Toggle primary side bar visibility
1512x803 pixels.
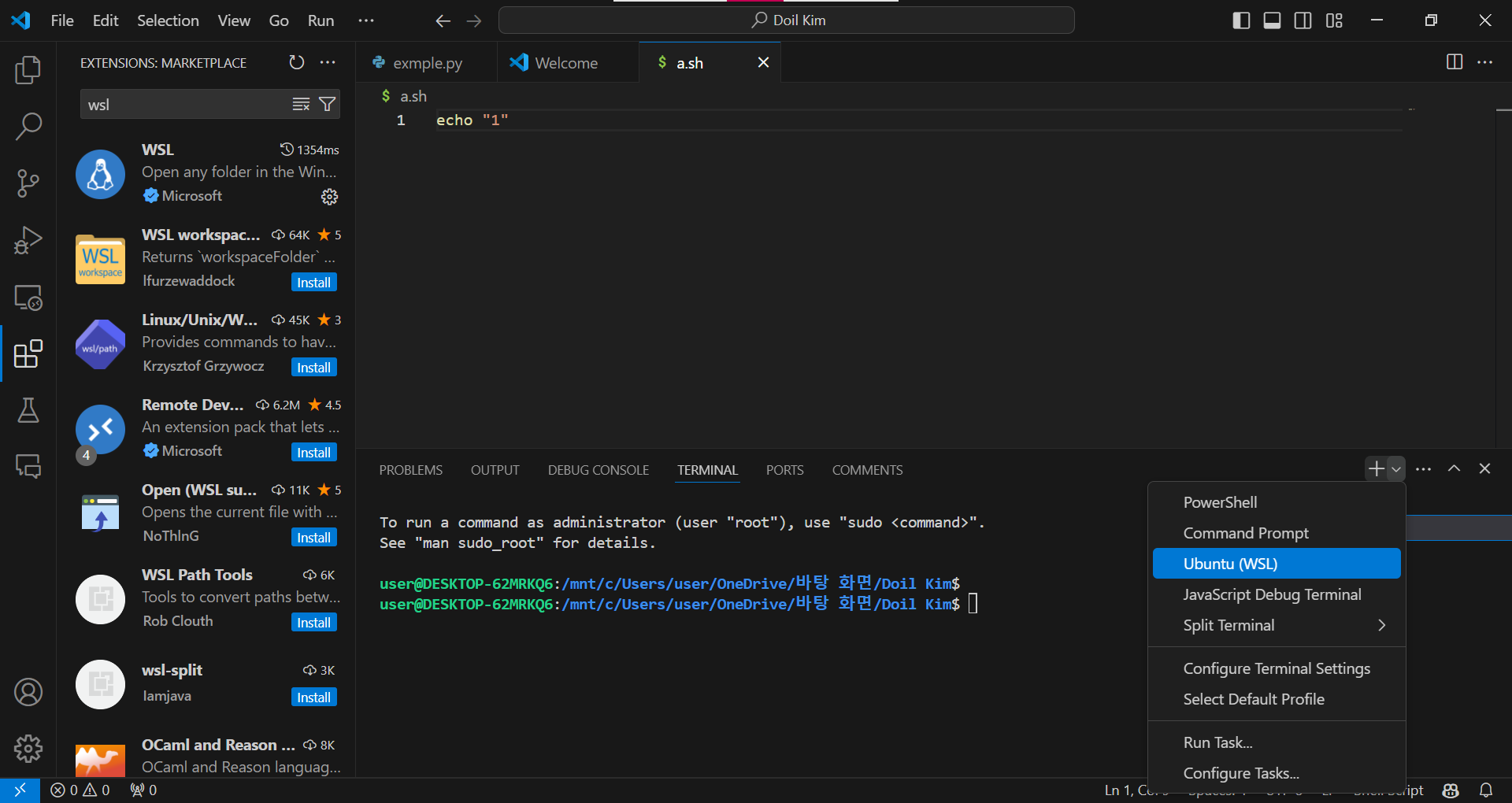coord(1241,20)
